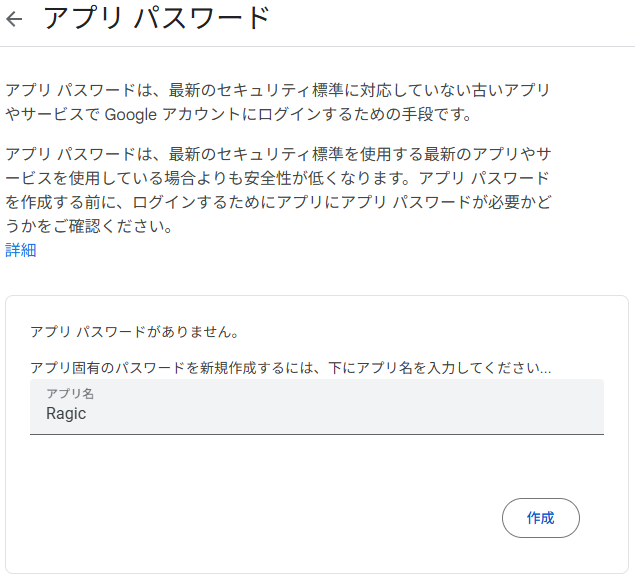Select the line ending with 必要かど
Screen dimensions: 635x583
278,202
